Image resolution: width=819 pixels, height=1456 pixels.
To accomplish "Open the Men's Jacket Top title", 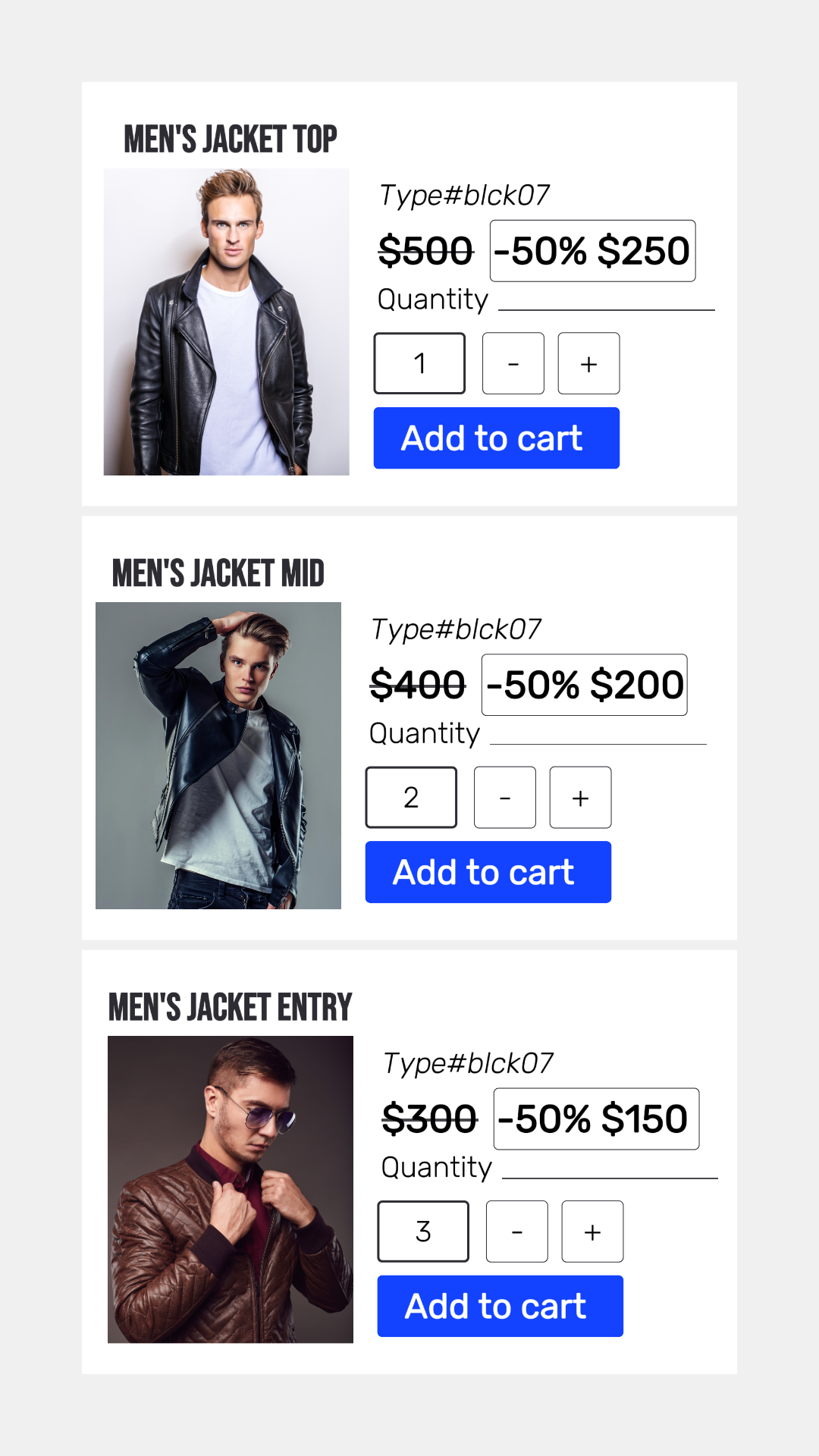I will 231,140.
